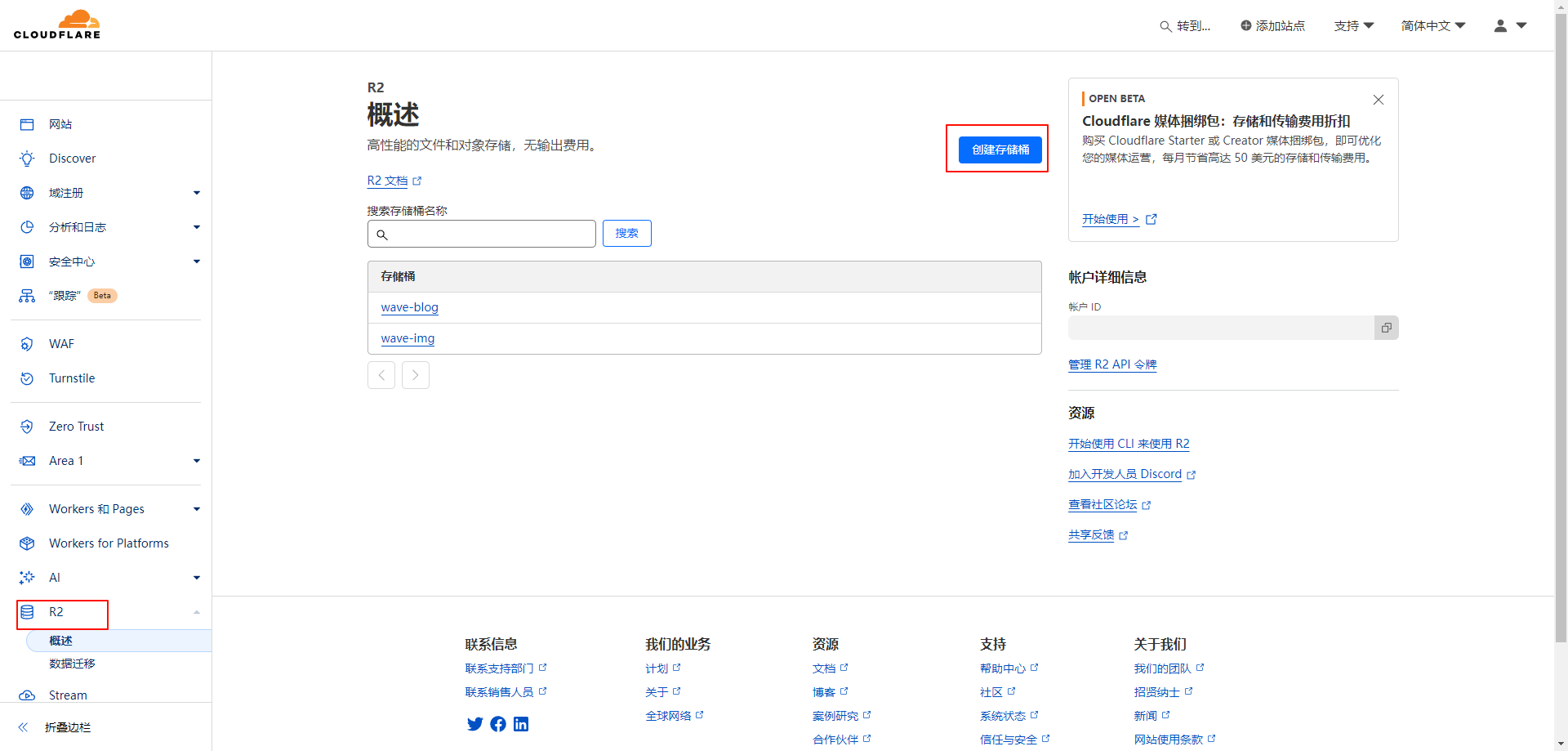
Task: Click the 搜索 button
Action: pyautogui.click(x=626, y=234)
